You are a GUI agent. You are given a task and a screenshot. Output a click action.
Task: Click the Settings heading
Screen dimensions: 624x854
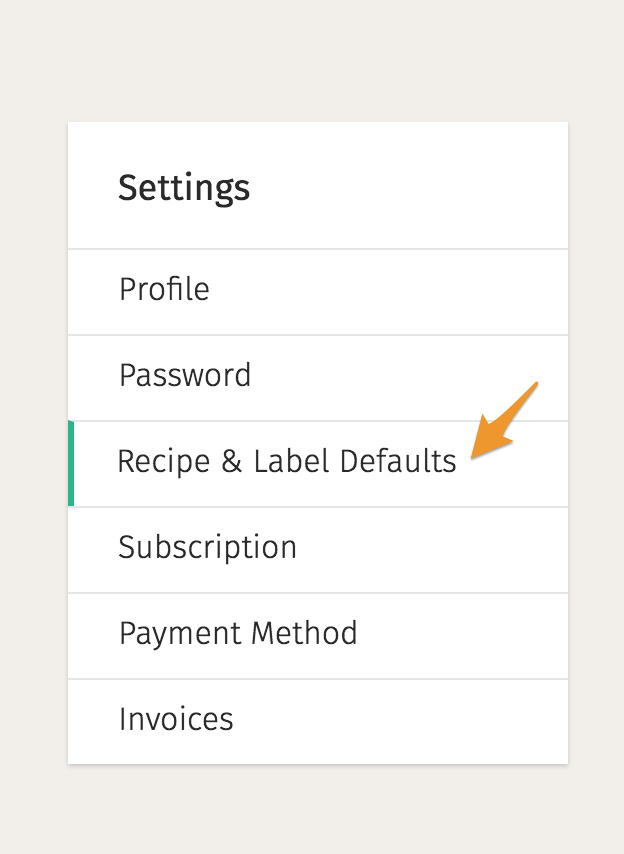[x=184, y=188]
